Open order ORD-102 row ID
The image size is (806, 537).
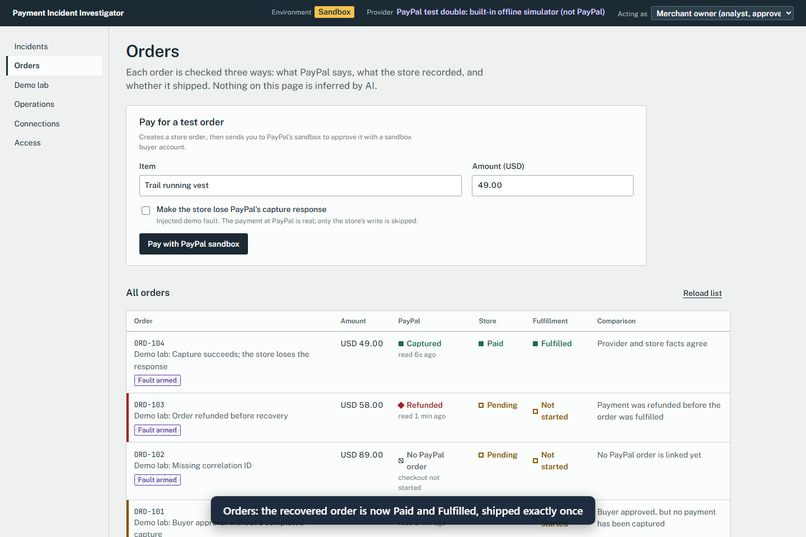(149, 455)
